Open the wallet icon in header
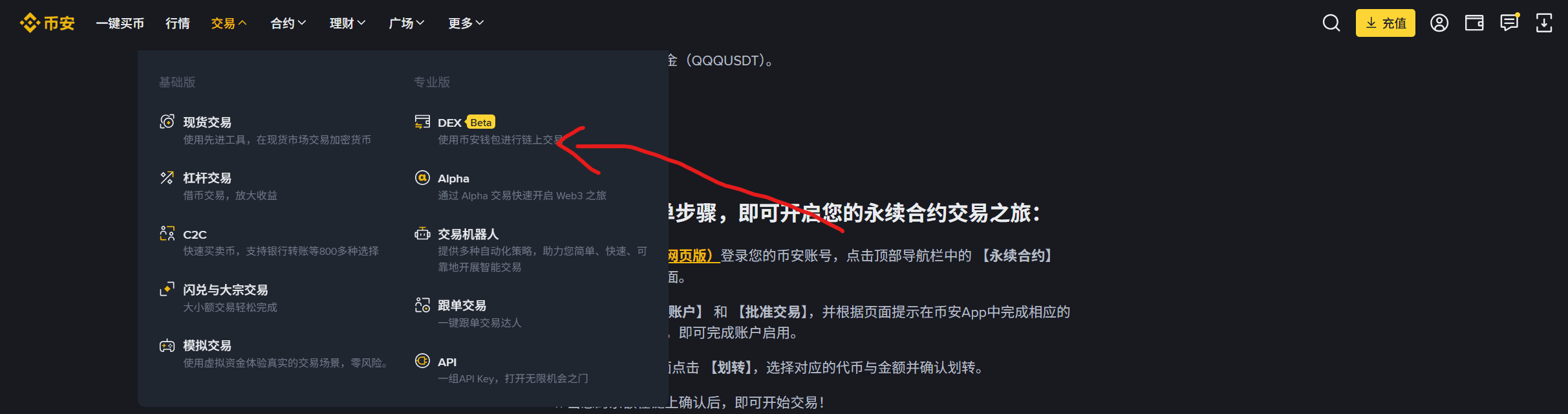 1474,23
